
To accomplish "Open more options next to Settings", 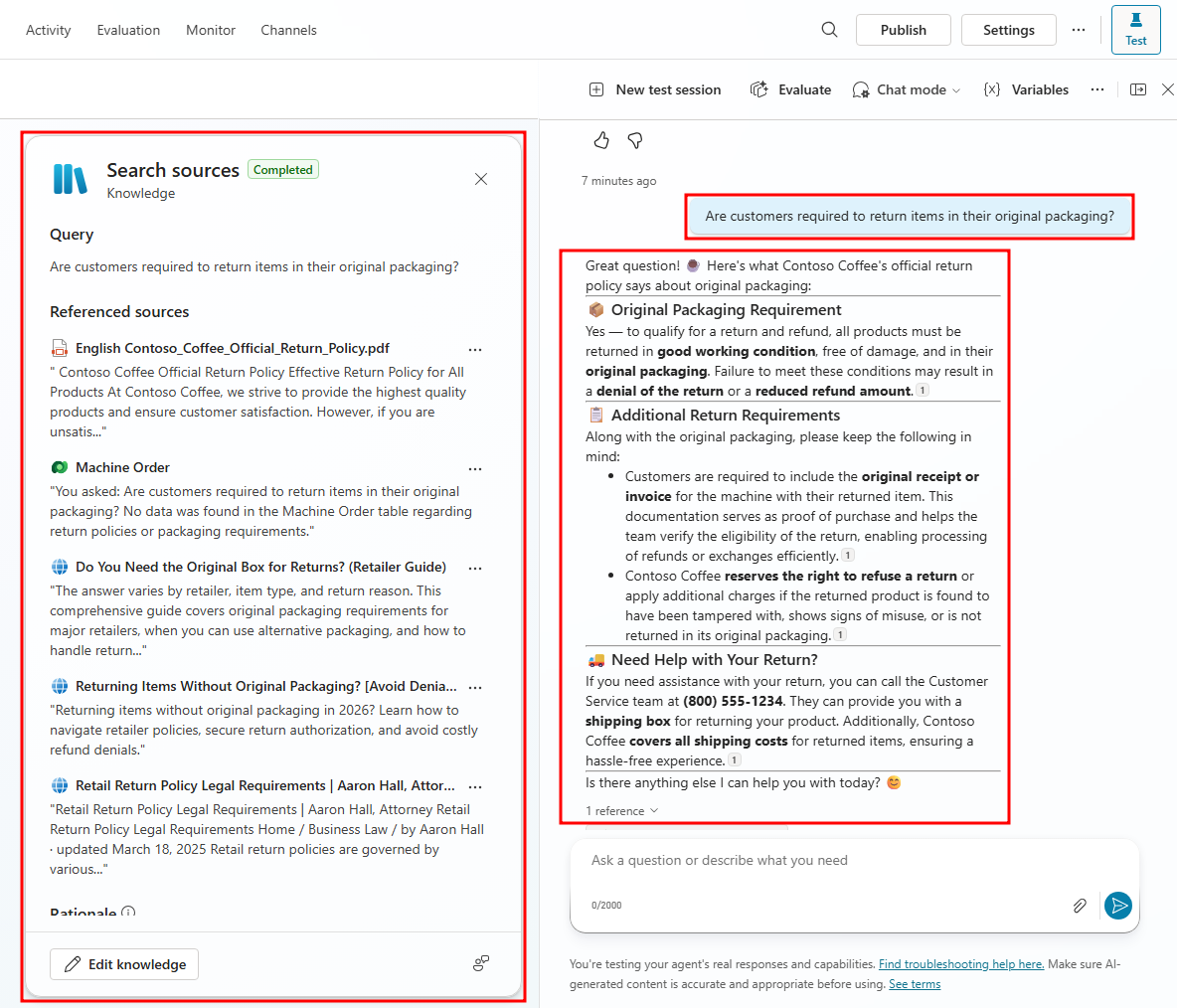I will click(1079, 30).
